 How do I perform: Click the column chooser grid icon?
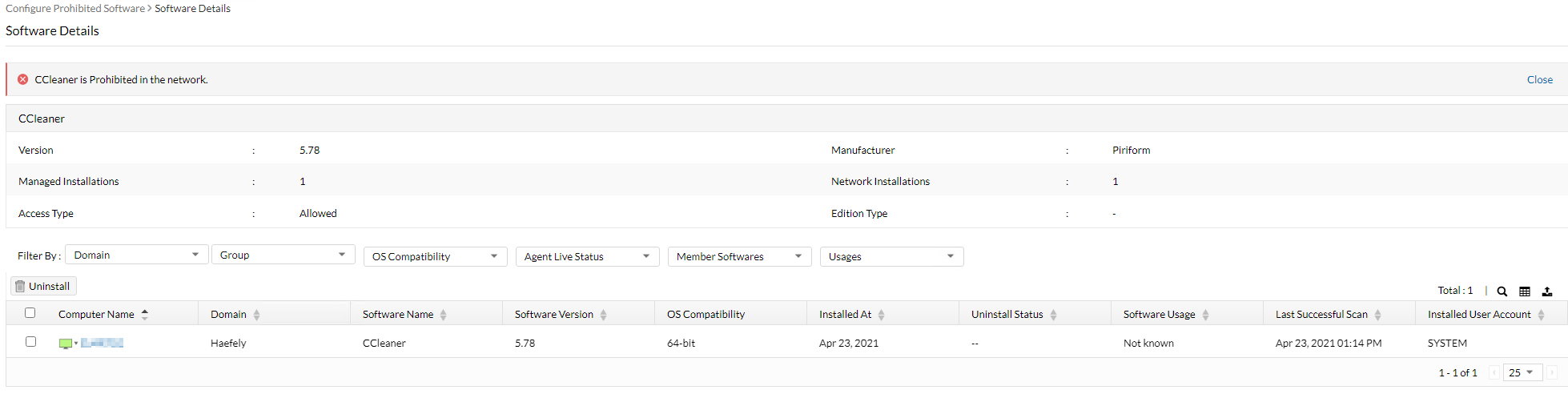coord(1525,291)
